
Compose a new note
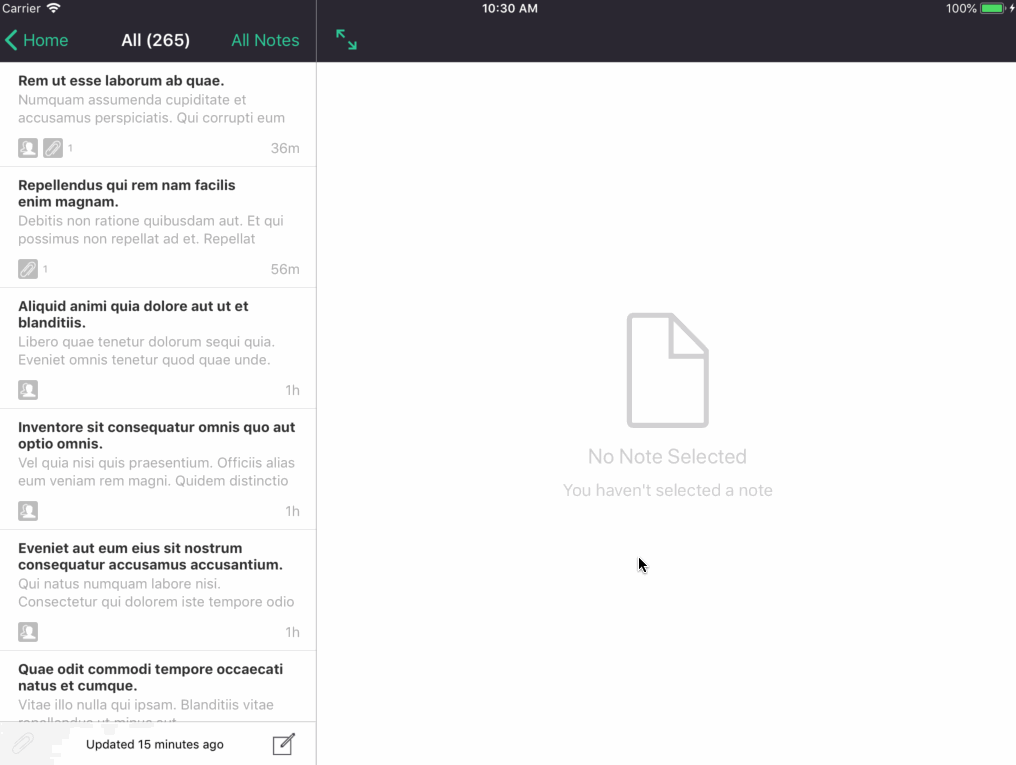pyautogui.click(x=284, y=744)
